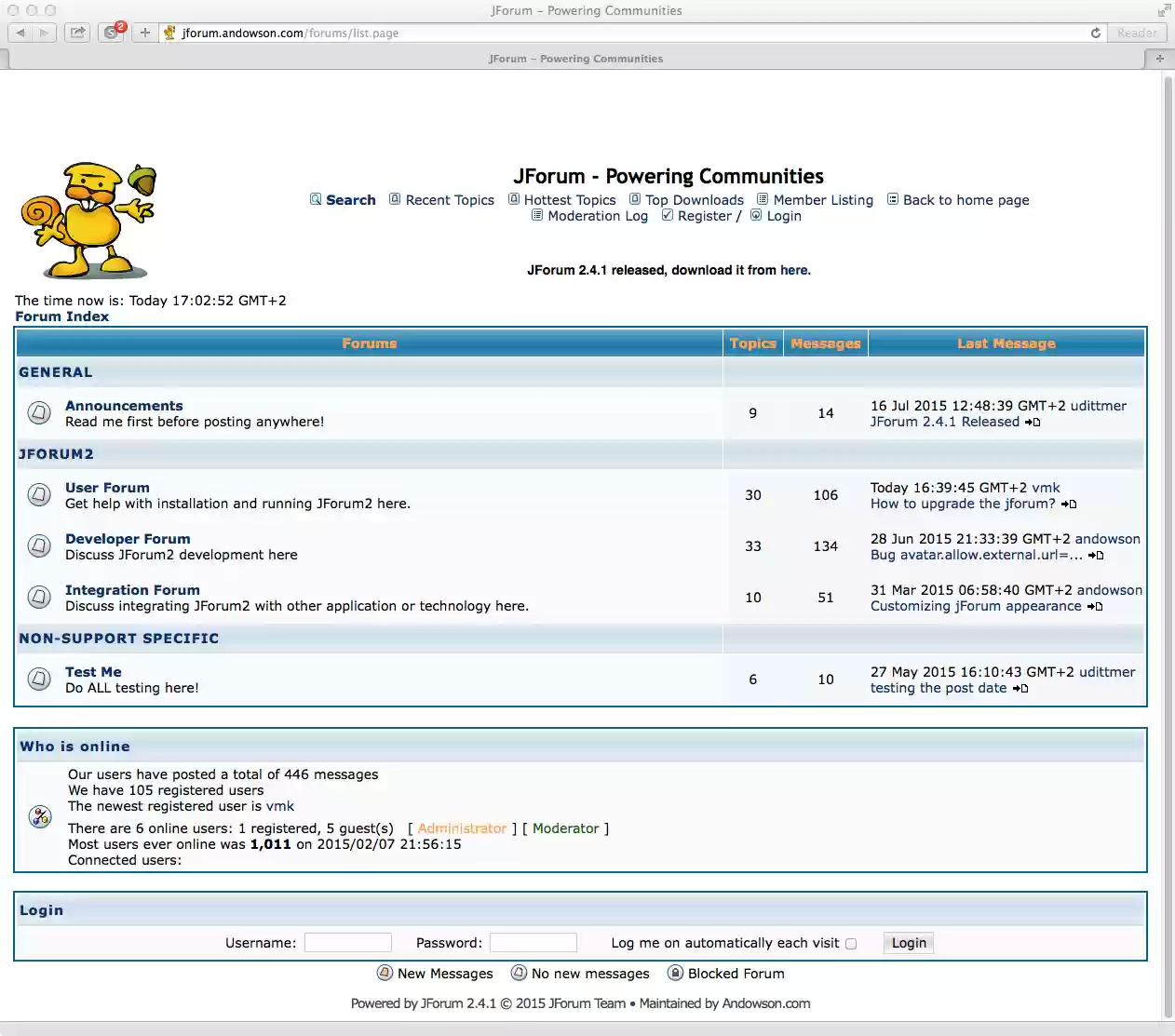Viewport: 1175px width, 1036px height.
Task: Focus the Password input field
Action: (533, 943)
